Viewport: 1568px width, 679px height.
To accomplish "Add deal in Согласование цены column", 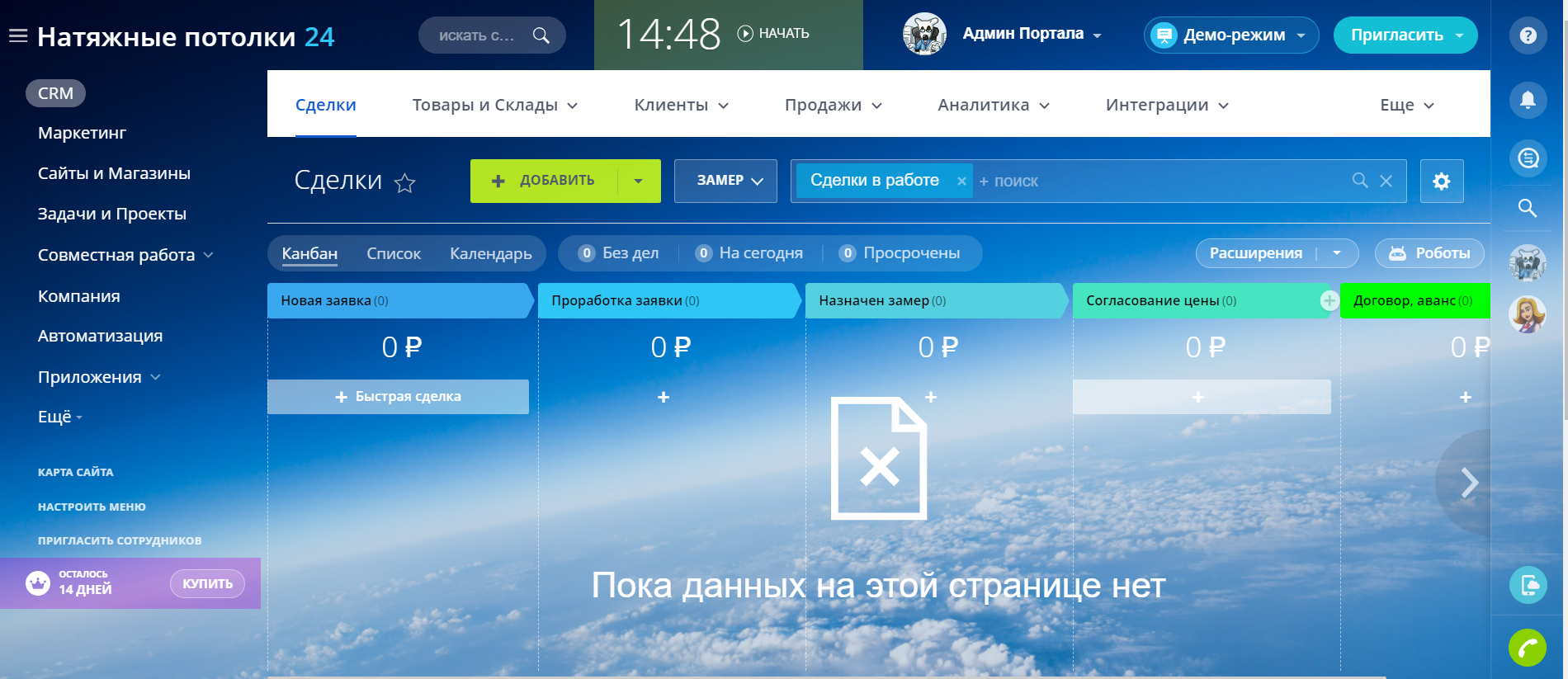I will pos(1202,397).
